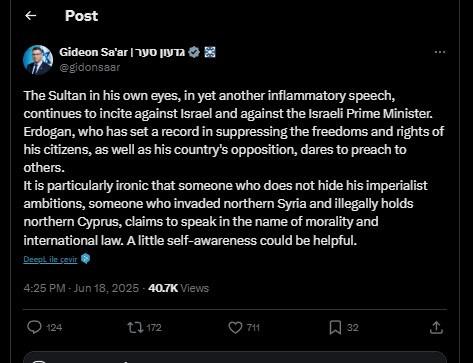473x363 pixels.
Task: Select the tweet body text
Action: coord(233,168)
